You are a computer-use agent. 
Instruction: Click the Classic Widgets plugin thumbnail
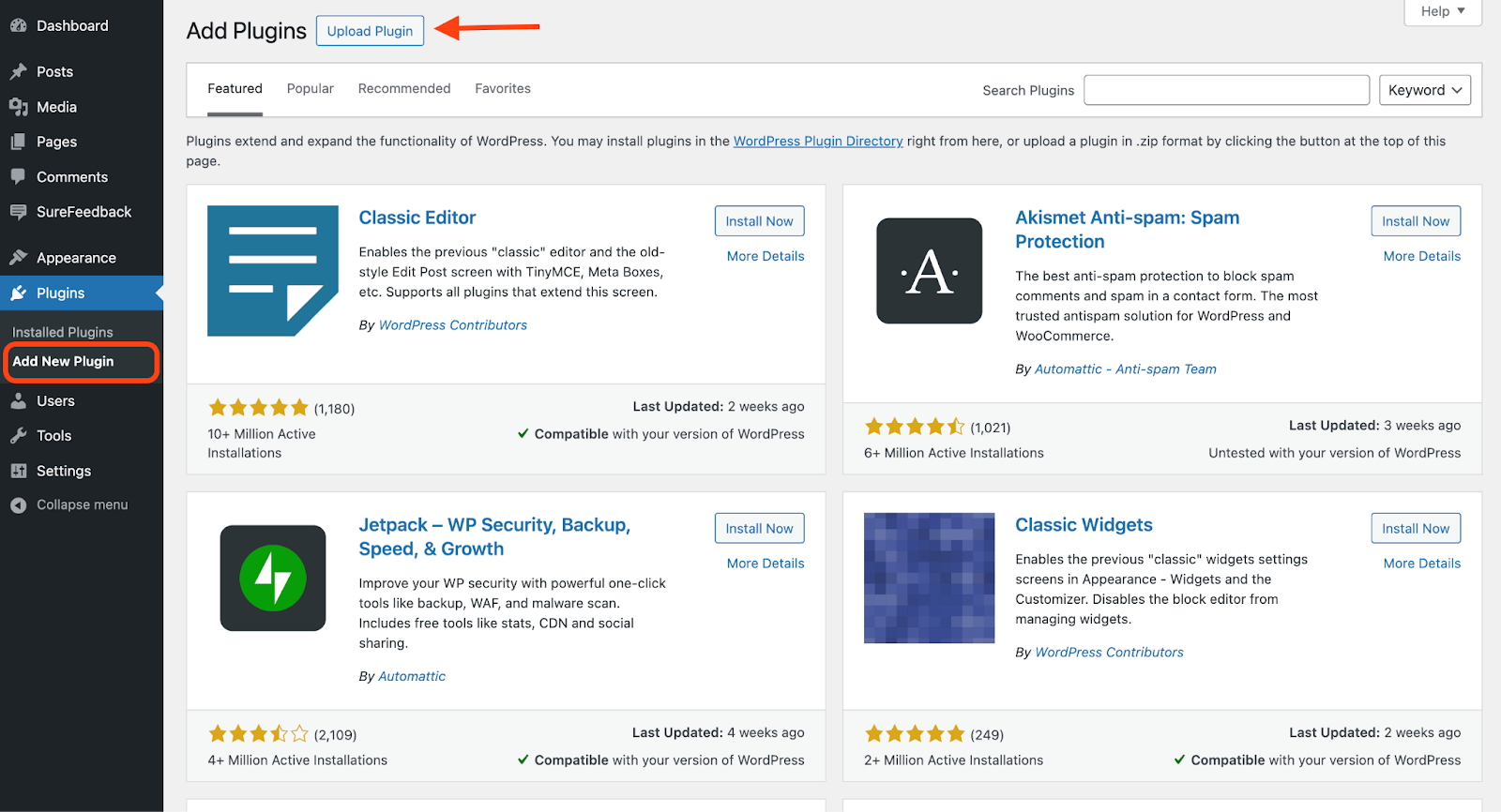tap(930, 578)
